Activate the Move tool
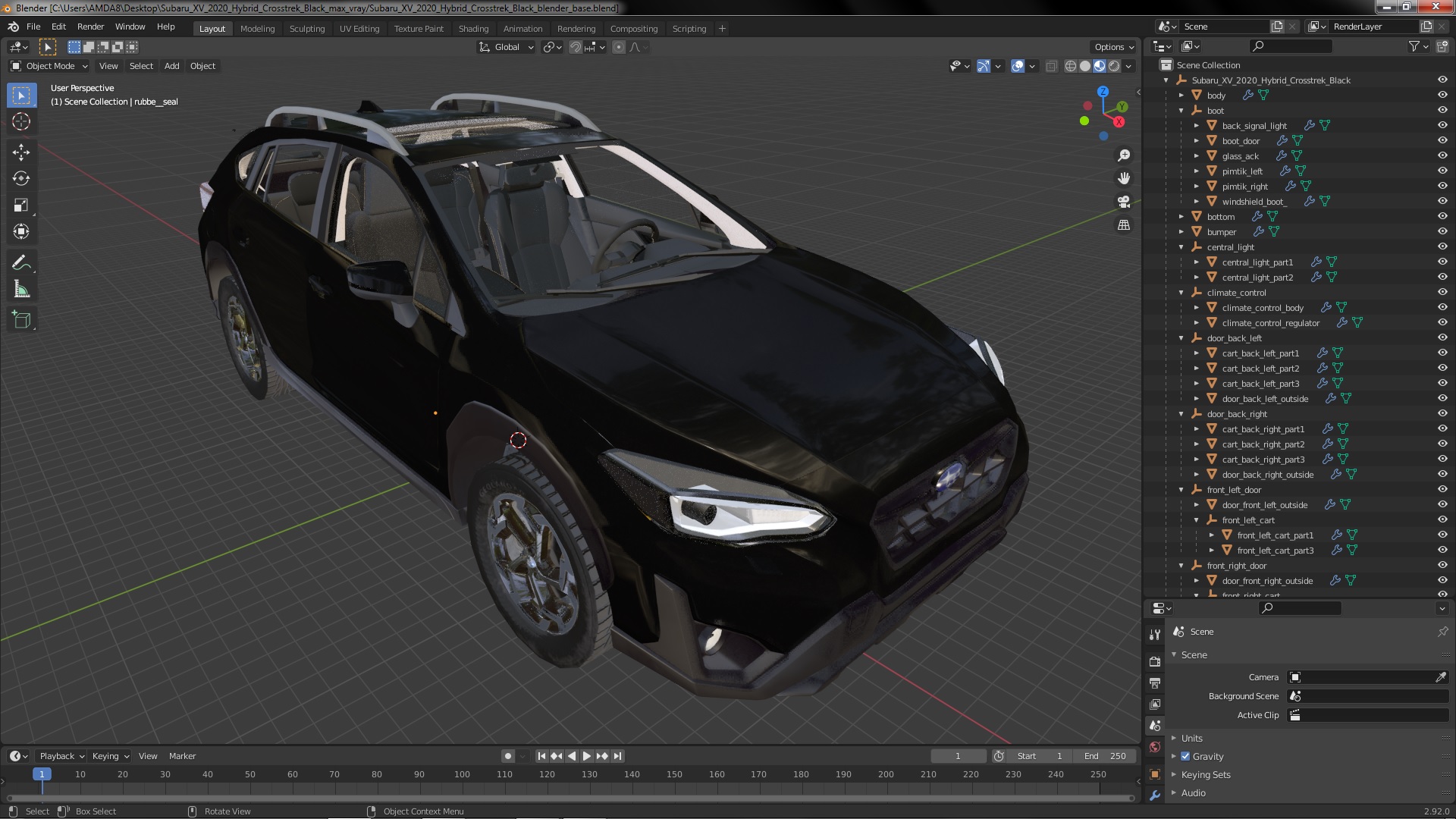Viewport: 1456px width, 819px height. tap(21, 152)
